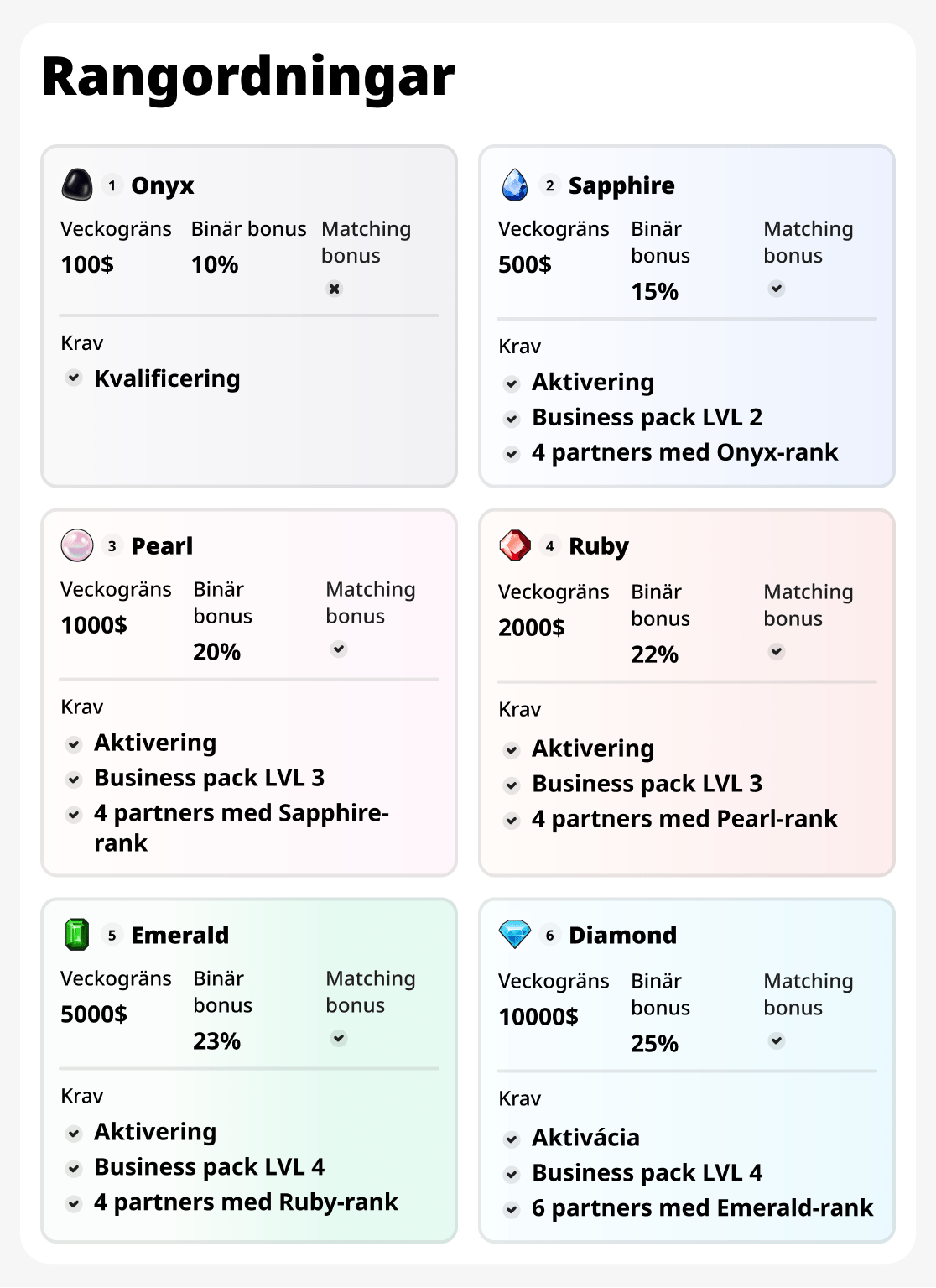The width and height of the screenshot is (936, 1288).
Task: Click the Ruby rank number 4 badge
Action: tap(549, 546)
